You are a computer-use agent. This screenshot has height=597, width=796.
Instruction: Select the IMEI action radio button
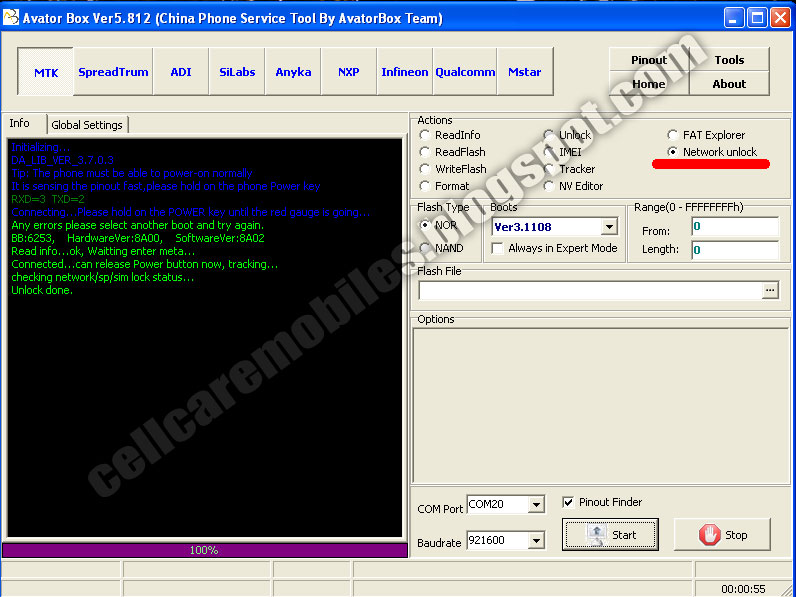click(x=549, y=152)
